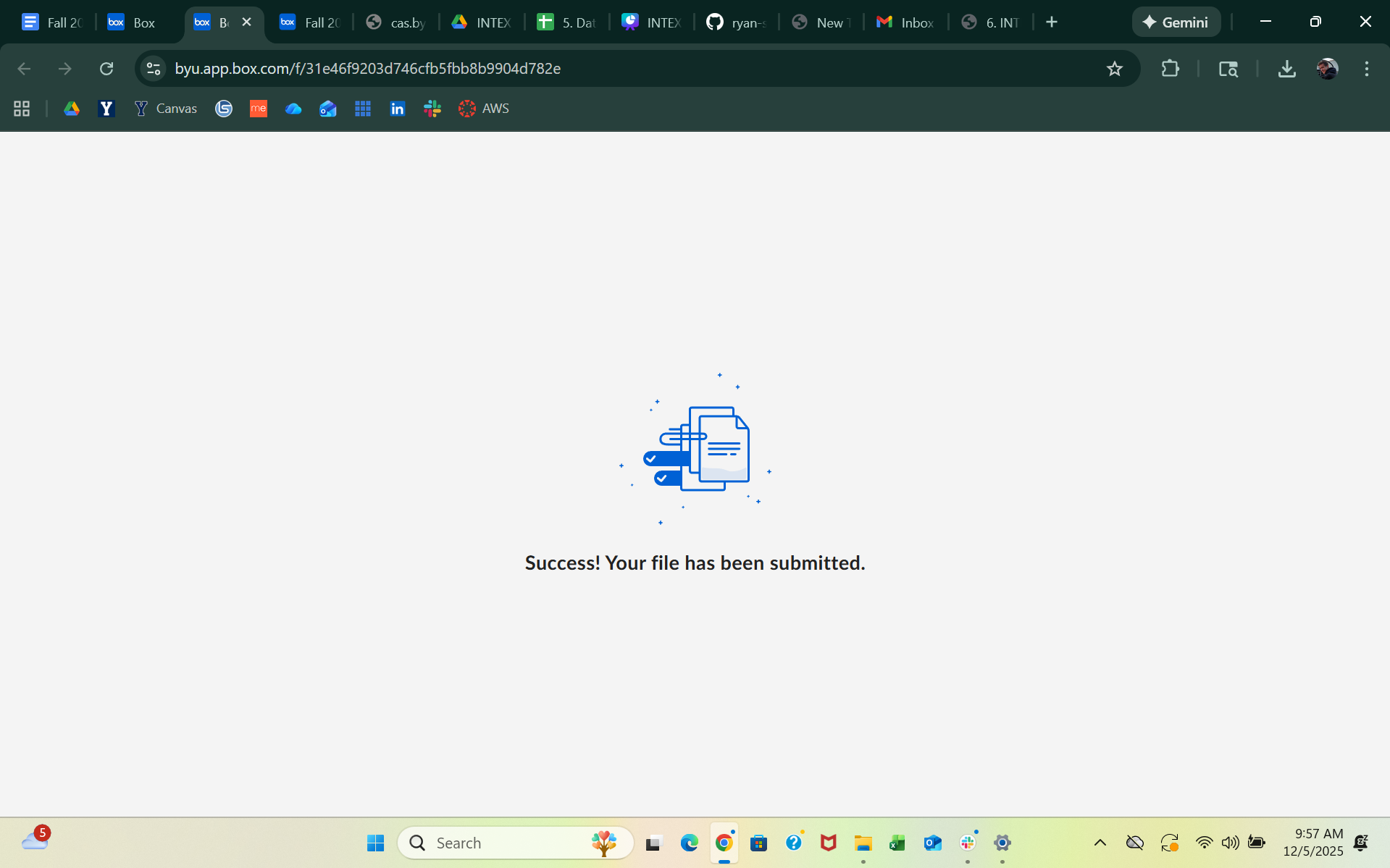Click the AWS bookmark
Viewport: 1390px width, 868px height.
[x=484, y=109]
